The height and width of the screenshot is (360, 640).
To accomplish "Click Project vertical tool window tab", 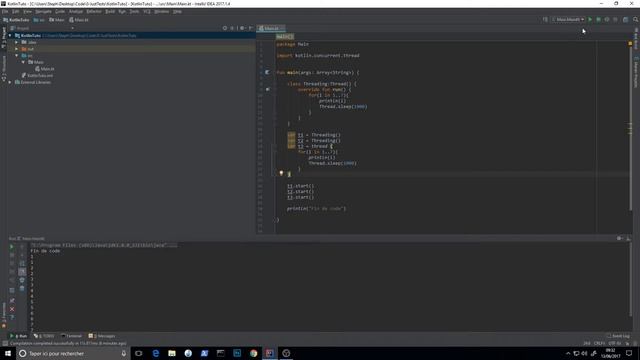I will pyautogui.click(x=4, y=38).
